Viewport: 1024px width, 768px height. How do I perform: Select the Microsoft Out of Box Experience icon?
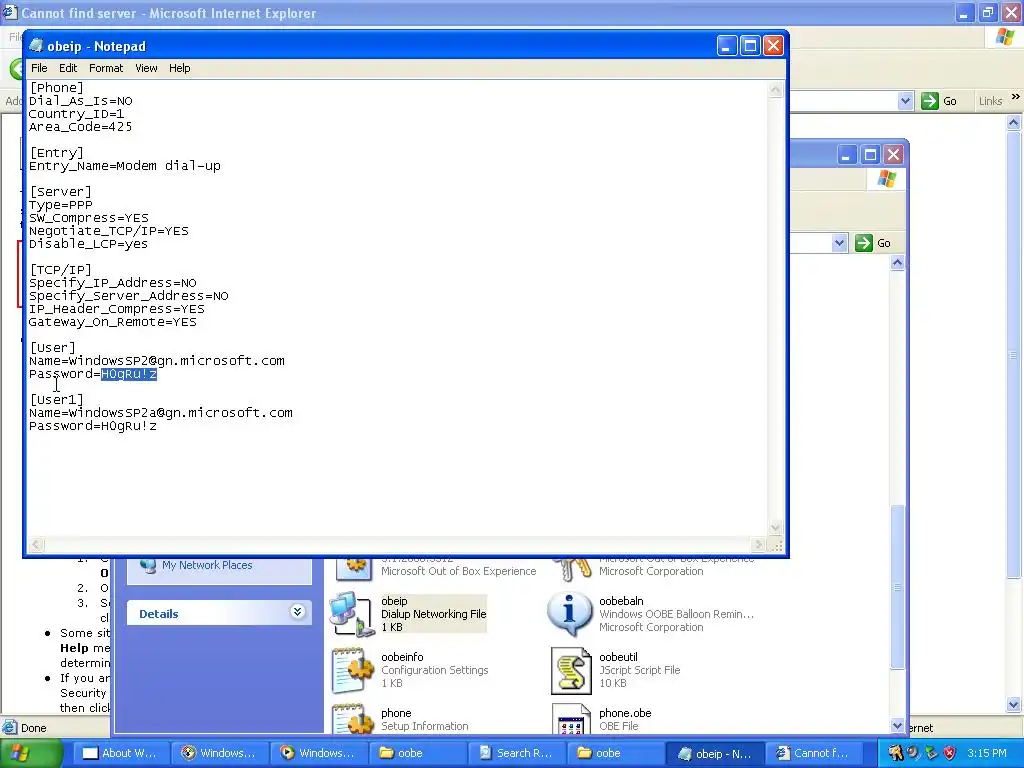[x=353, y=568]
